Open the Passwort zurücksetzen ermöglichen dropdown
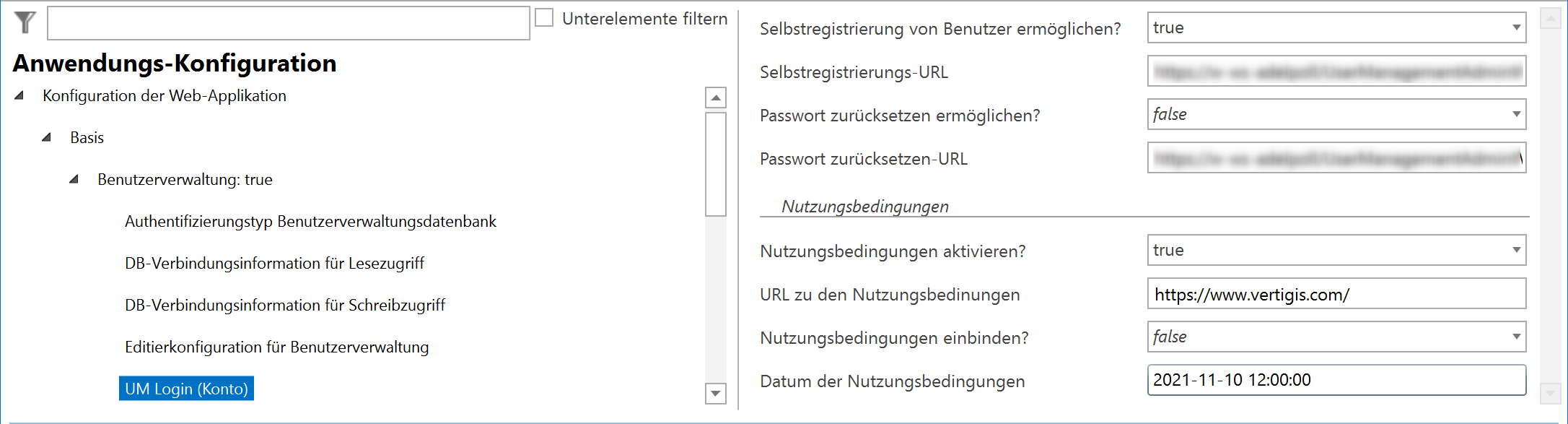Image resolution: width=1568 pixels, height=424 pixels. click(x=1515, y=114)
